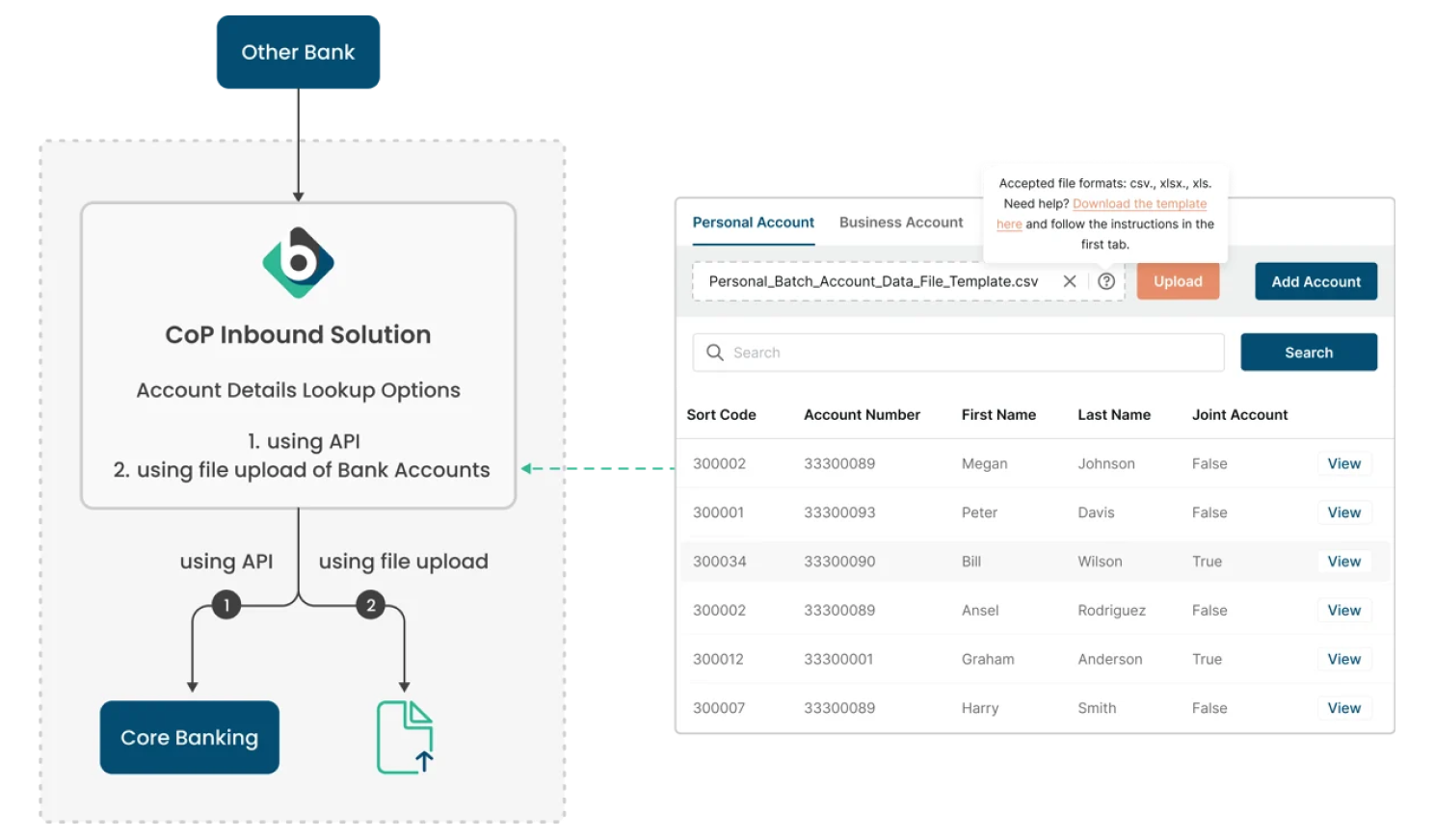Click the Joint Account column header
Image resolution: width=1434 pixels, height=840 pixels.
click(x=1239, y=415)
